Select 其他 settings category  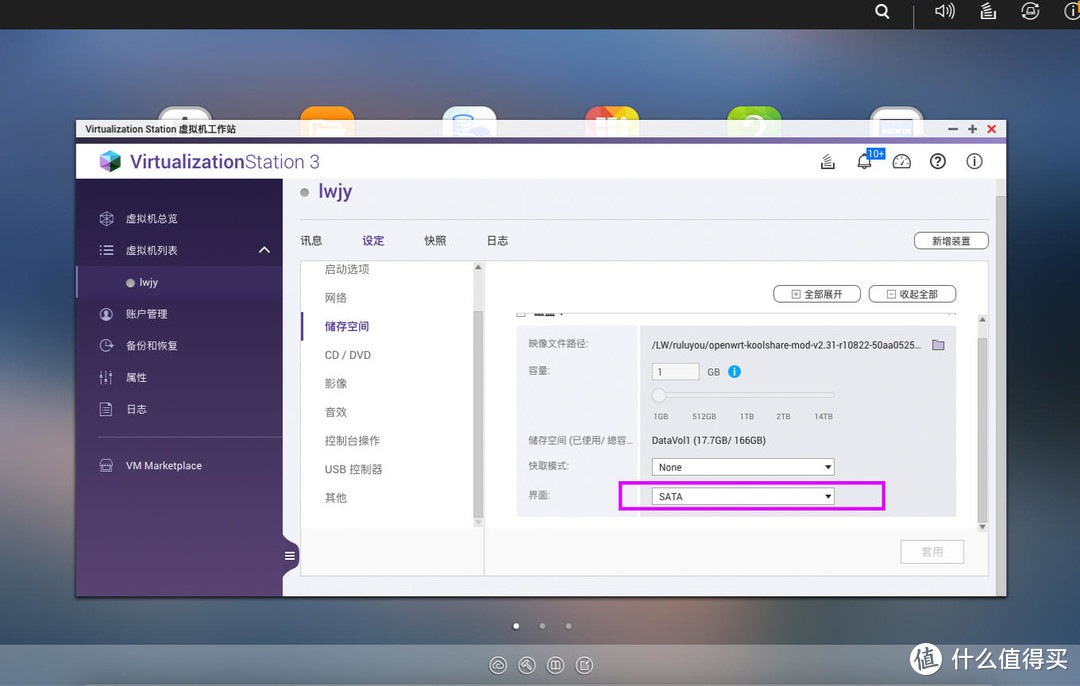(336, 498)
